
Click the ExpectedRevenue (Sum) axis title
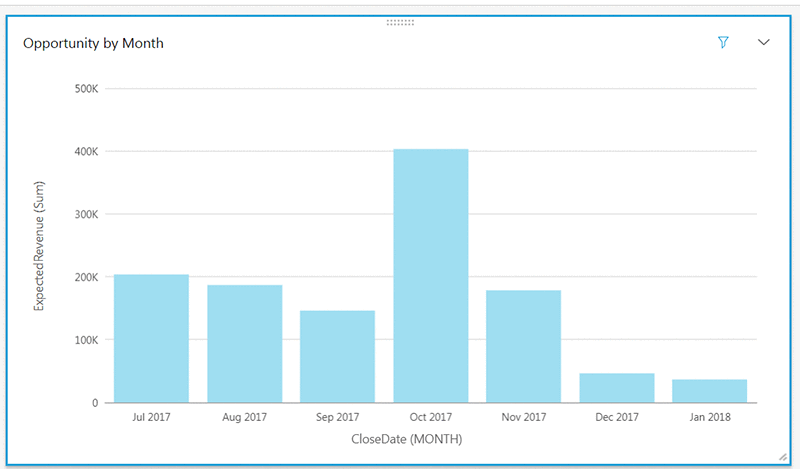[x=39, y=246]
